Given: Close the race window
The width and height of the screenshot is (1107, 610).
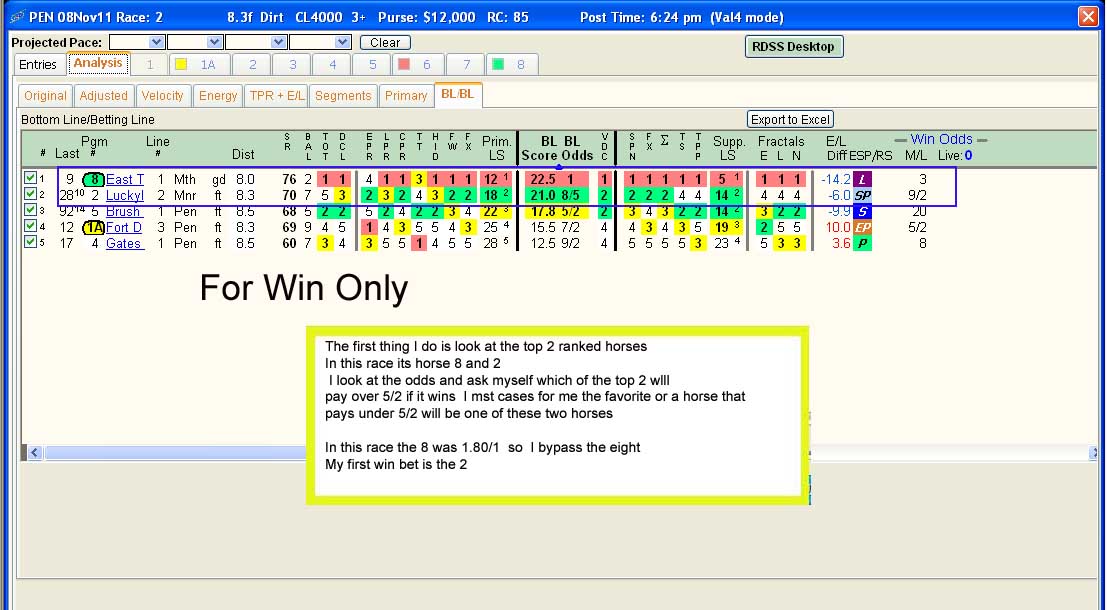Looking at the screenshot, I should click(x=1089, y=17).
